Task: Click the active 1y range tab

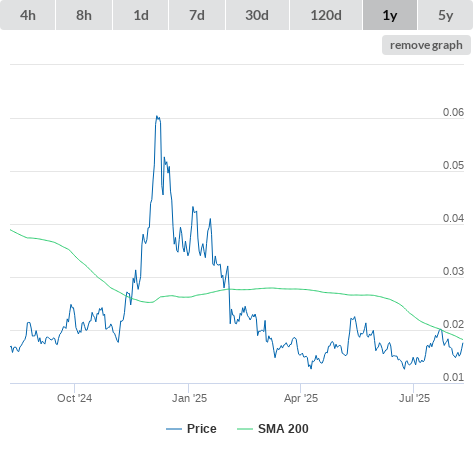Action: click(x=390, y=15)
